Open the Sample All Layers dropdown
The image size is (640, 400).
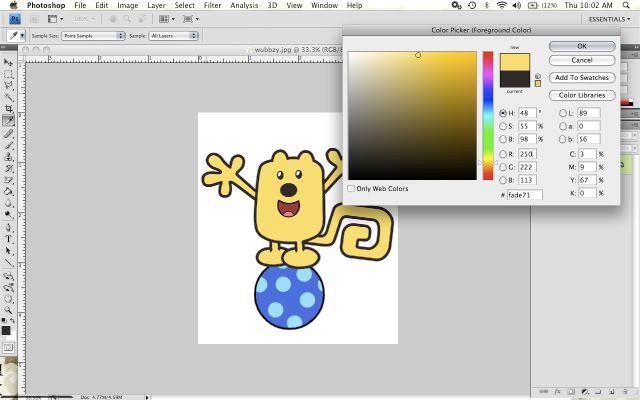click(x=173, y=36)
